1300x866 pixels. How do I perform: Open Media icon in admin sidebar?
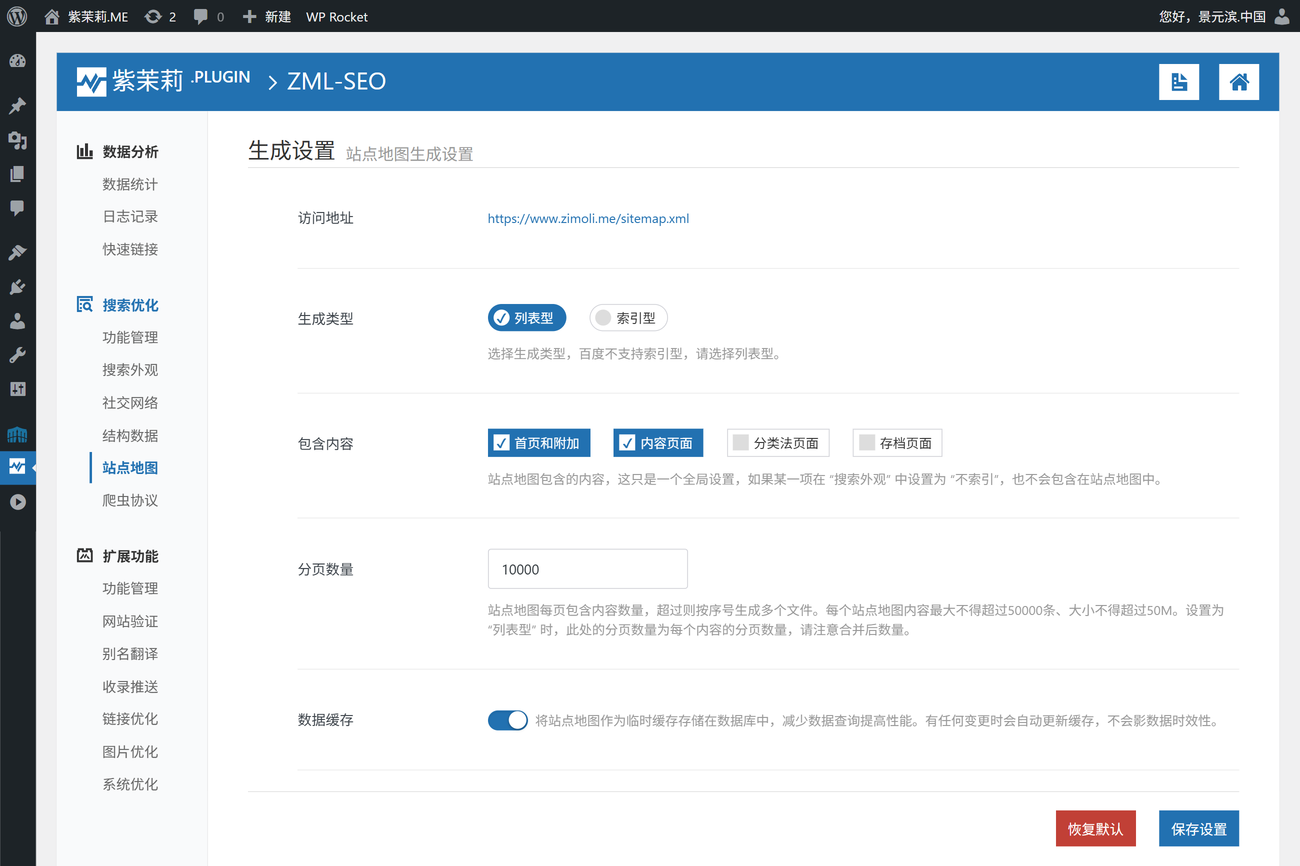17,140
